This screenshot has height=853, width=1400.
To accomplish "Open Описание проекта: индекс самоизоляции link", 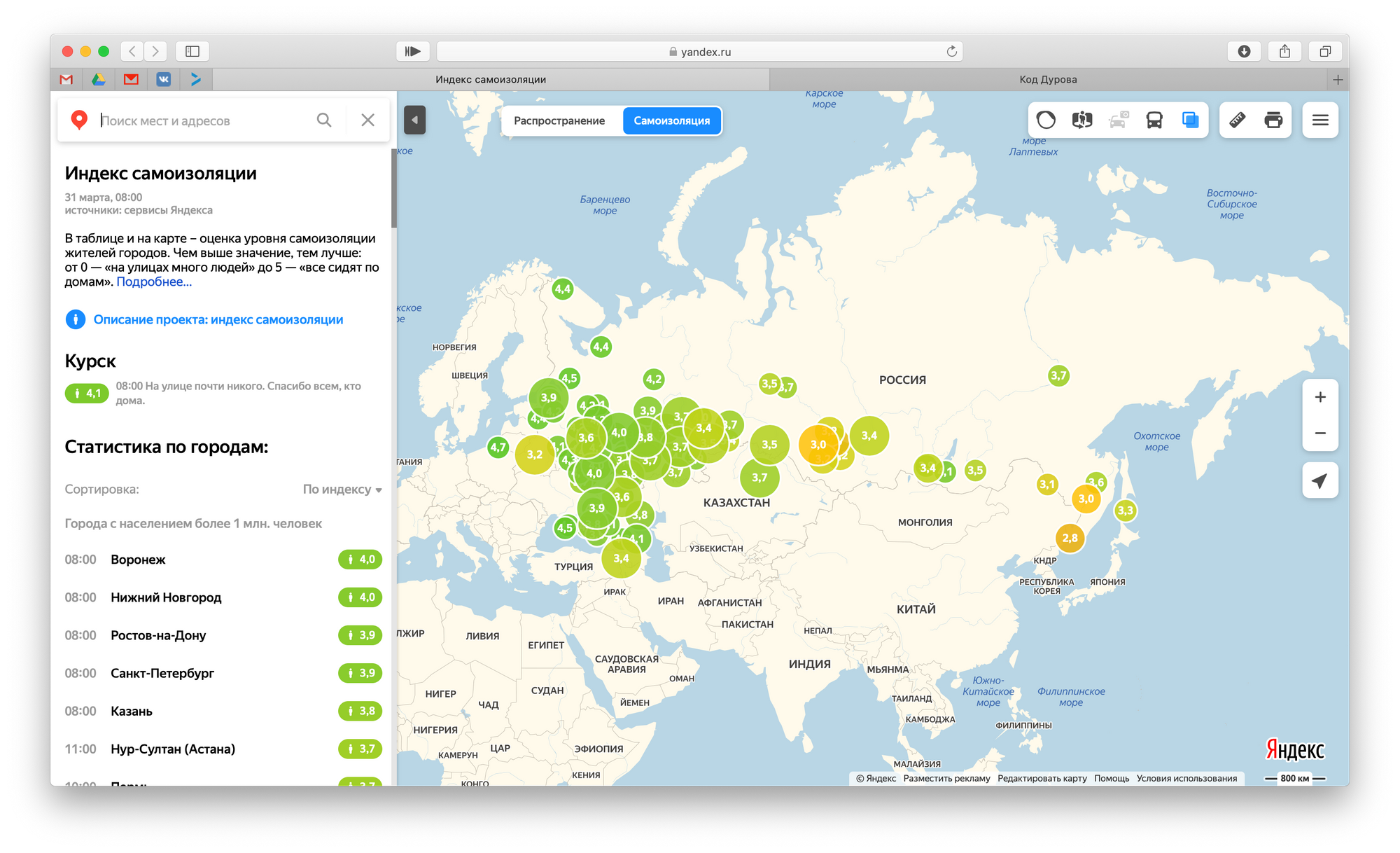I will [x=218, y=319].
